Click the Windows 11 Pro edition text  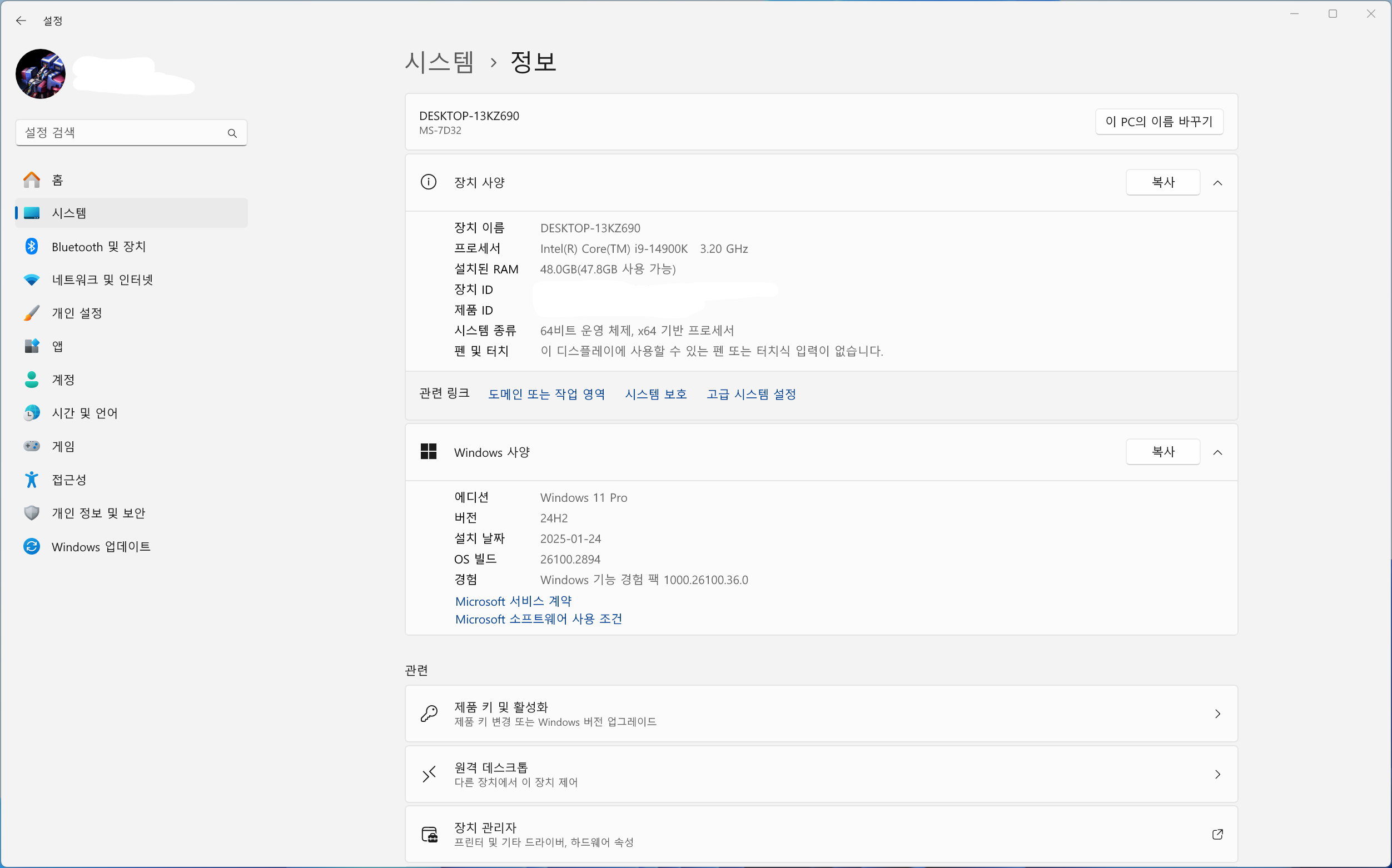584,497
